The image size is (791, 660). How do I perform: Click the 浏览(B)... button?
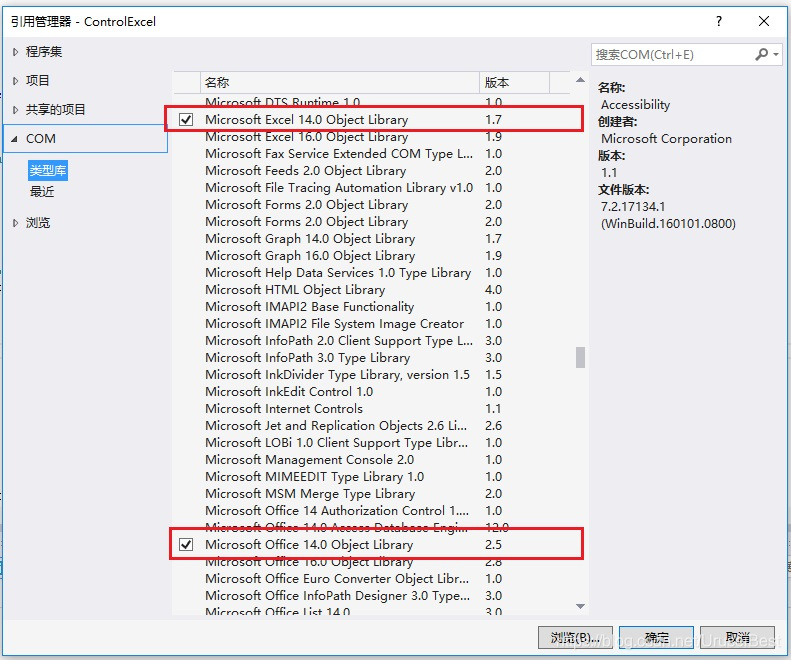(x=575, y=637)
